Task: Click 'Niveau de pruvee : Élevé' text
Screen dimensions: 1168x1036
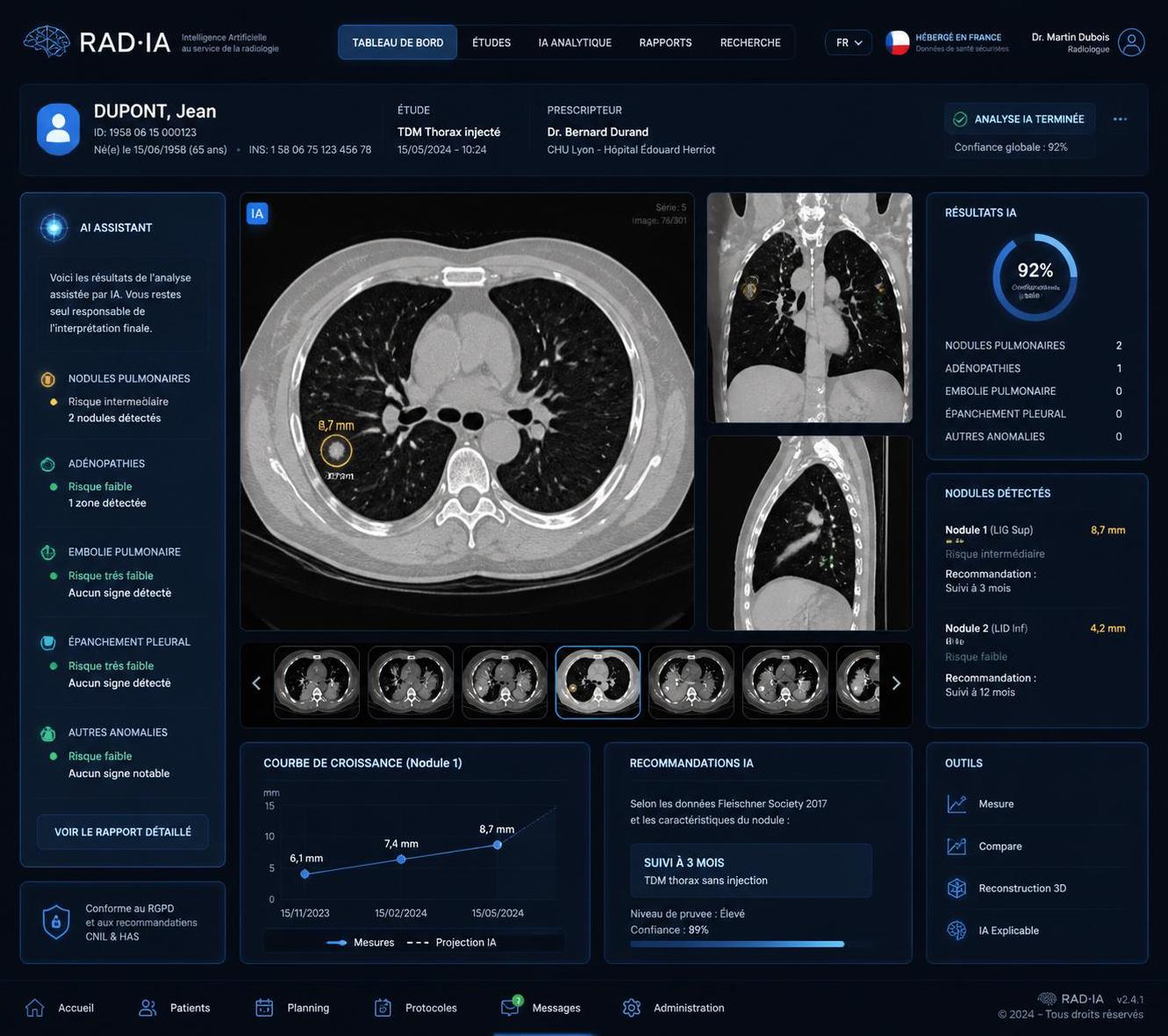Action: pos(687,914)
